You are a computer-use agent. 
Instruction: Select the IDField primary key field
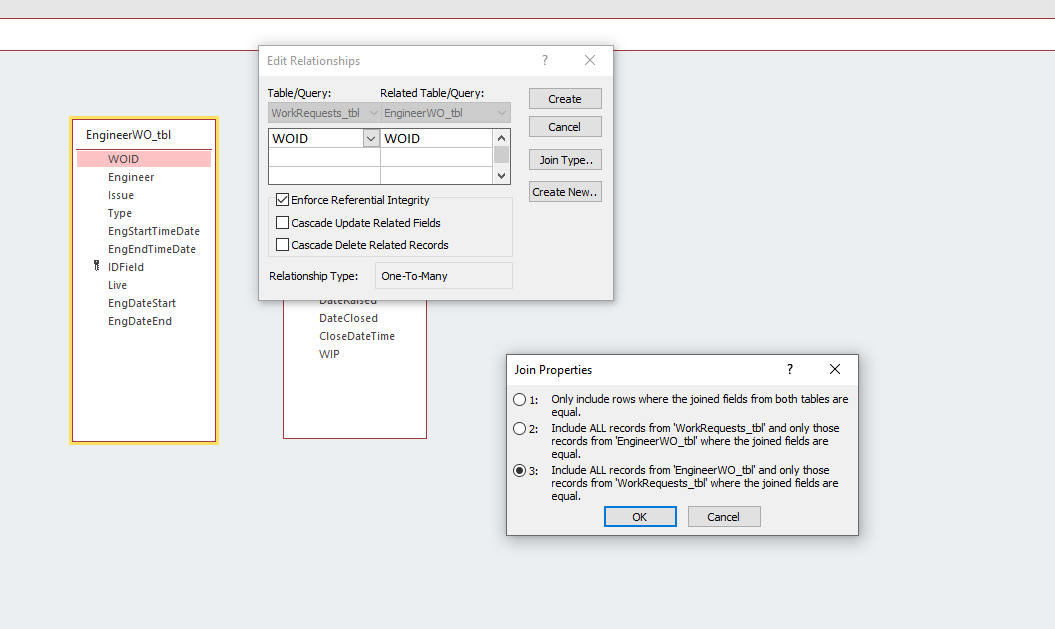(x=126, y=267)
